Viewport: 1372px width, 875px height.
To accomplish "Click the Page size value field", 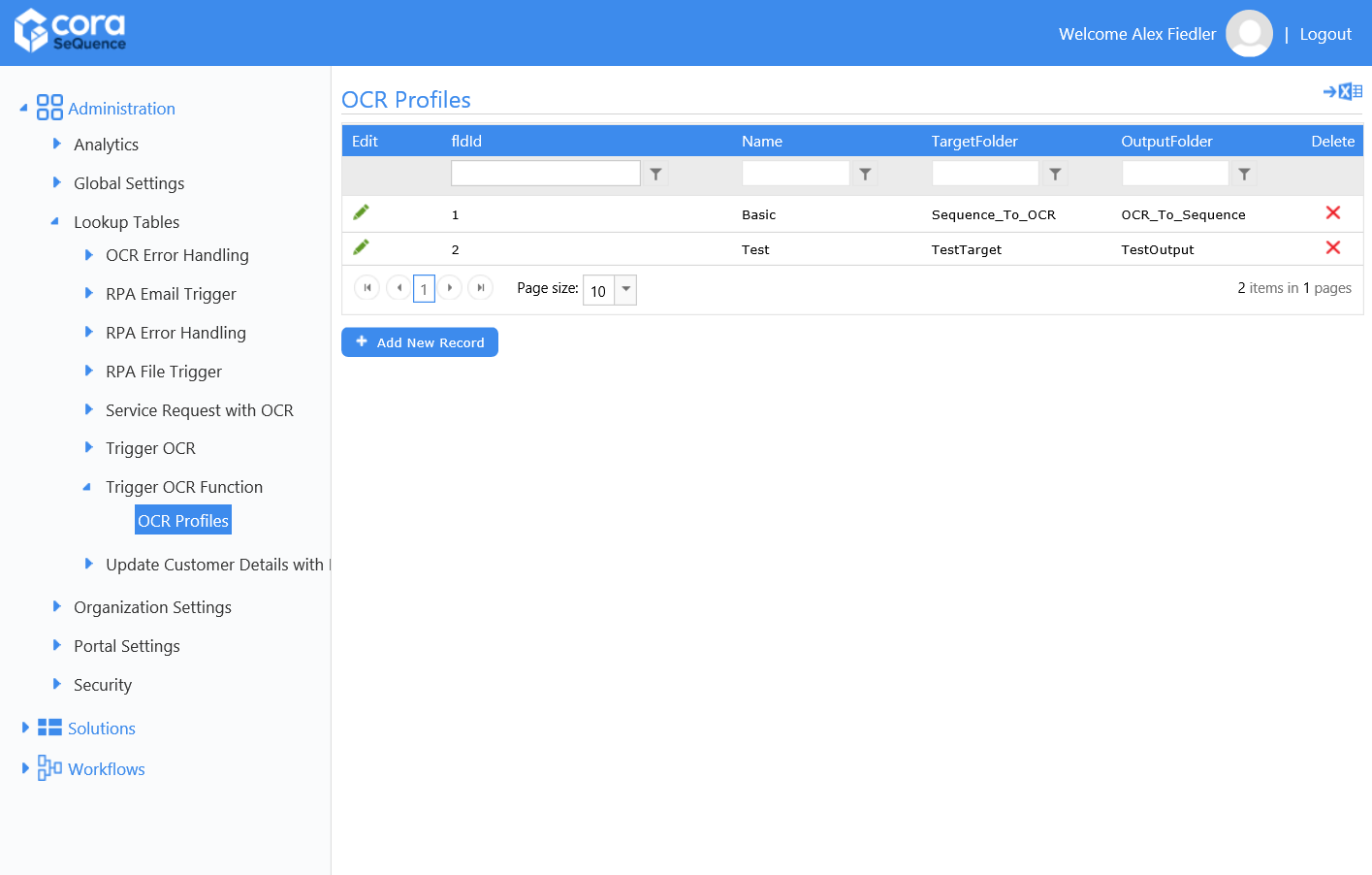I will 598,290.
